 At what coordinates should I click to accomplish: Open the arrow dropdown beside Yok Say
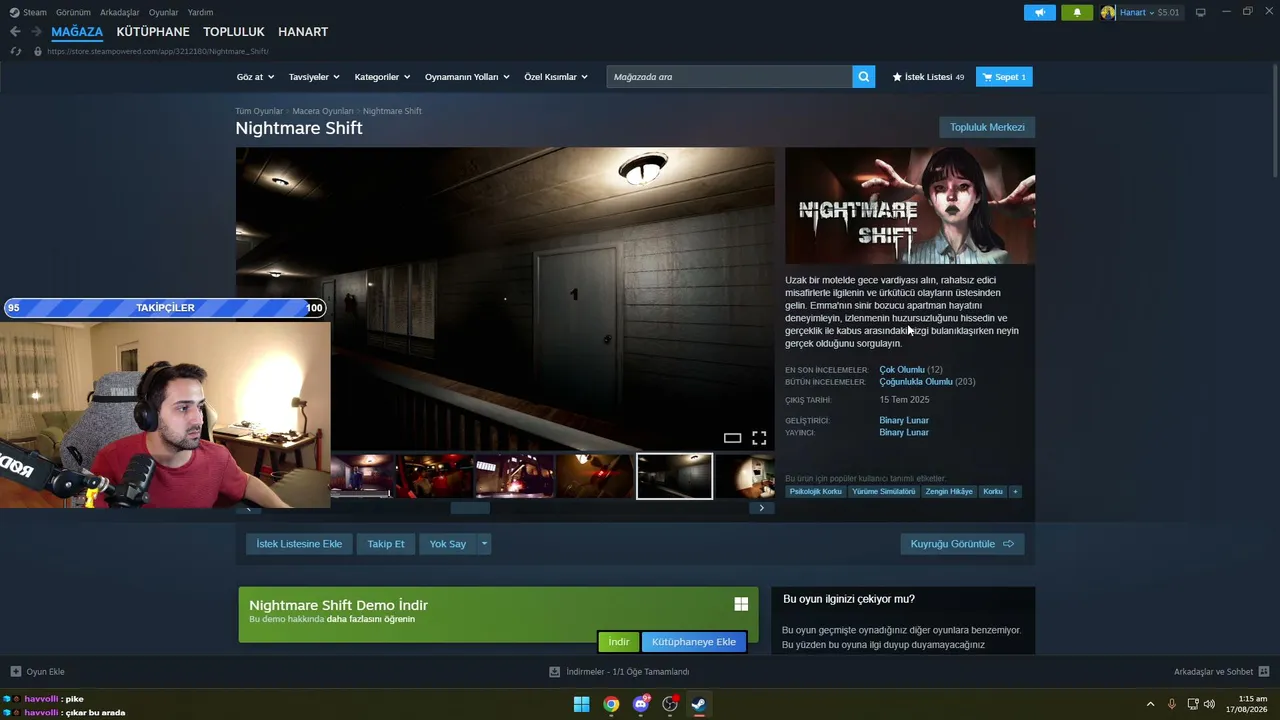(x=484, y=544)
